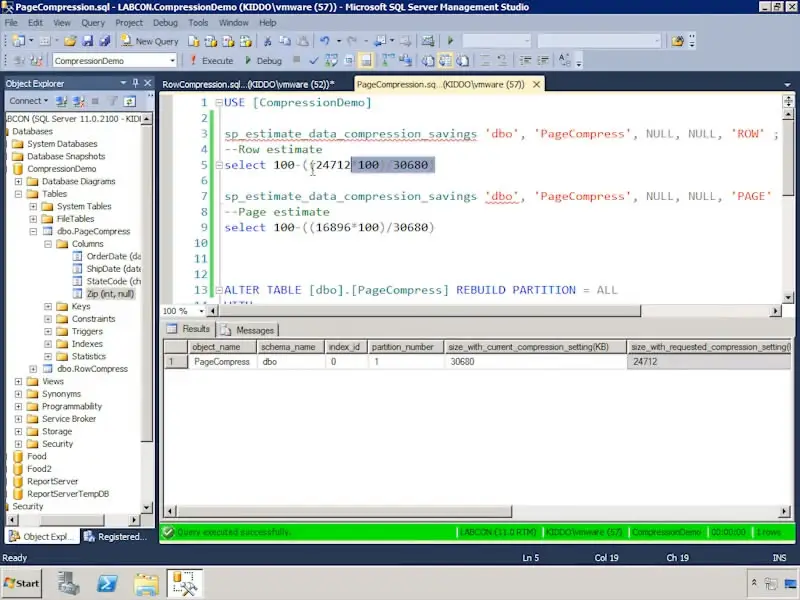This screenshot has width=800, height=600.
Task: Toggle IntelliSense Enabled in the SQL toolbar
Action: (x=366, y=61)
